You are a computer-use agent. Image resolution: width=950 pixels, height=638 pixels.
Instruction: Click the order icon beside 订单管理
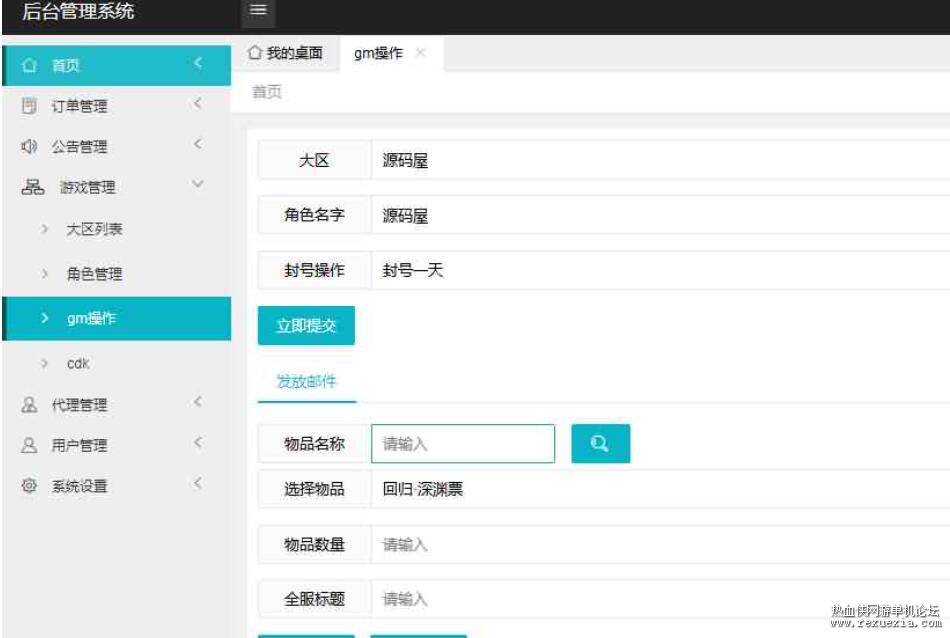[x=29, y=105]
